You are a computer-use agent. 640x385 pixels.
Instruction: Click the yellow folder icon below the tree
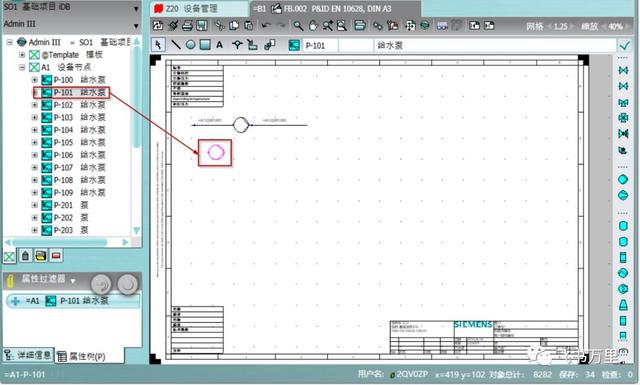[40, 256]
